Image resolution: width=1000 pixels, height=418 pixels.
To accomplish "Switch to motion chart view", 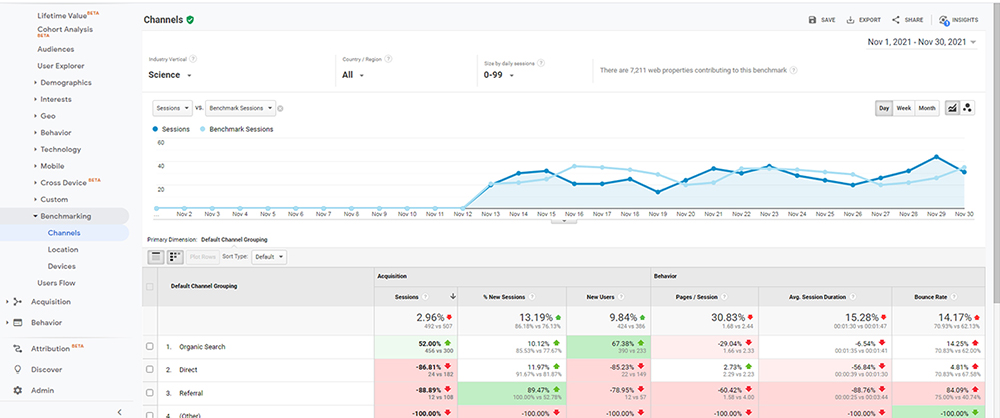I will pyautogui.click(x=967, y=108).
